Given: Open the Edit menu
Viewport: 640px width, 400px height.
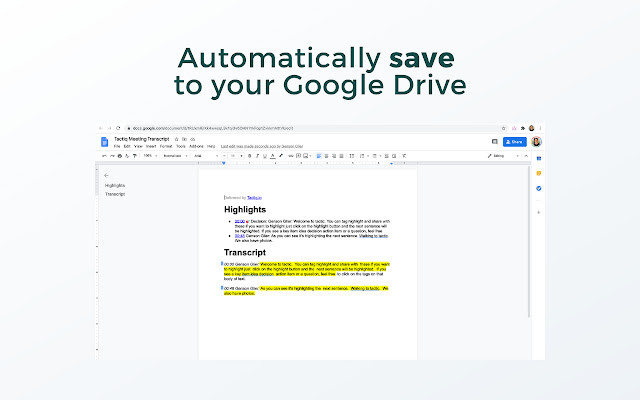Looking at the screenshot, I should tap(127, 146).
